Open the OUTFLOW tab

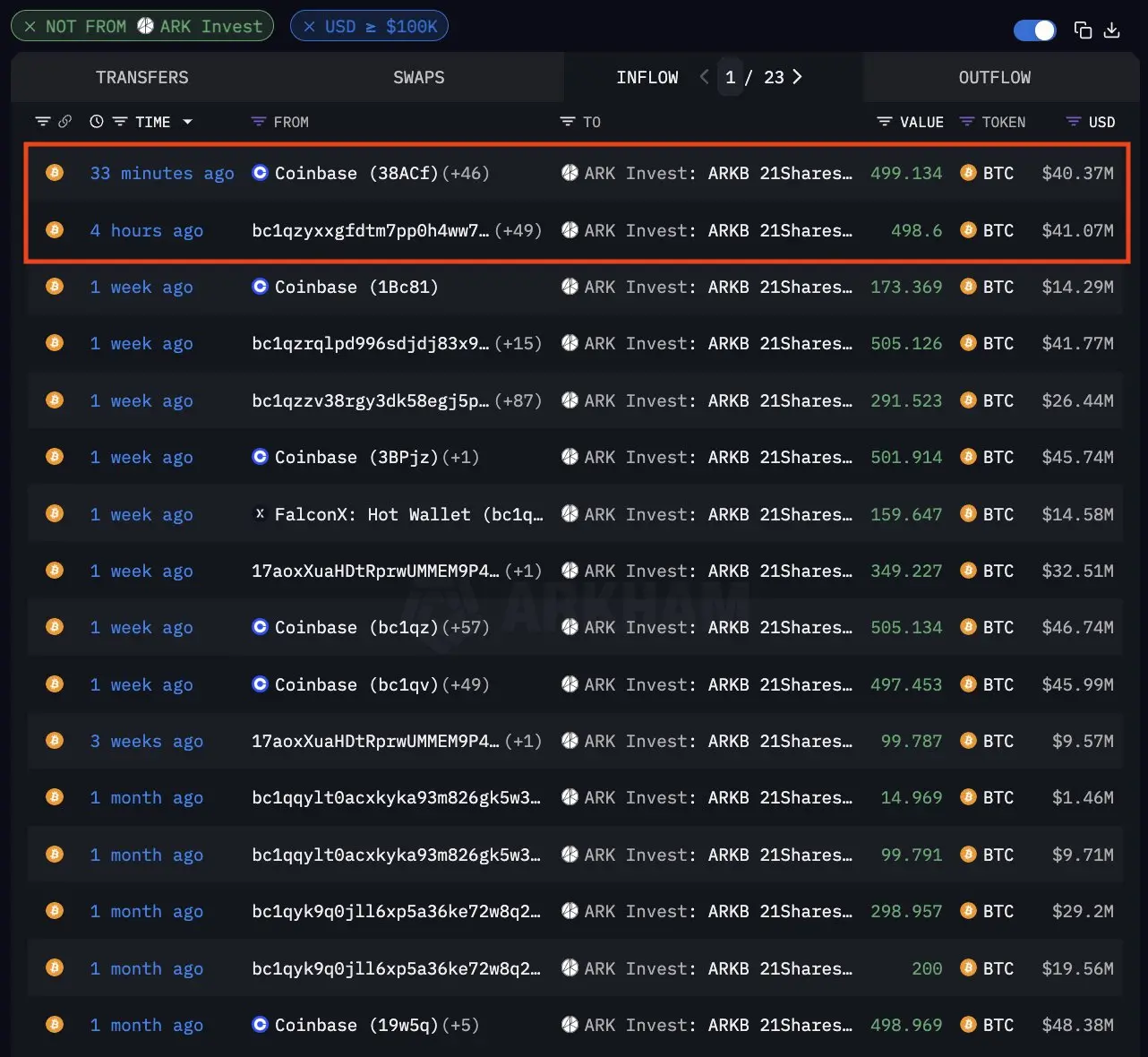994,78
